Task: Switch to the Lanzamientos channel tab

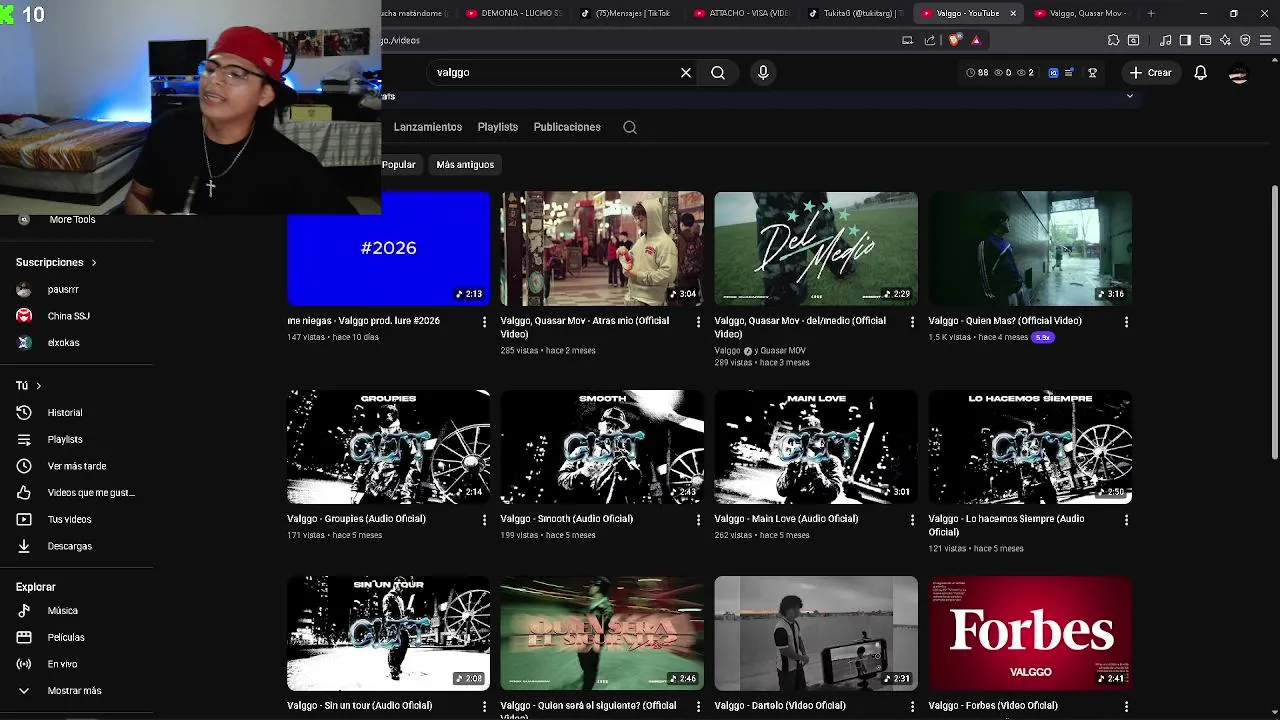Action: click(428, 127)
